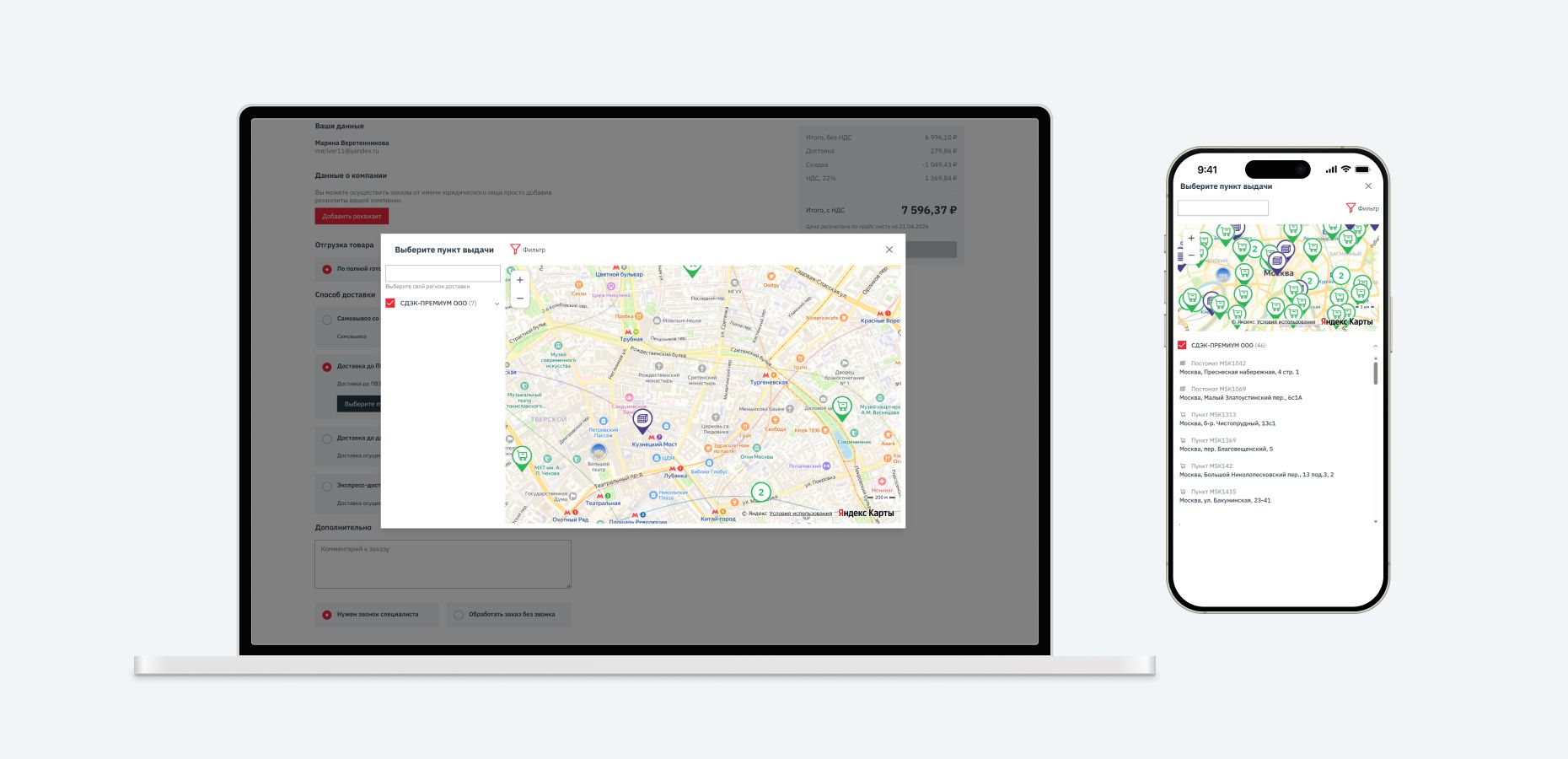Choose Постомат MSK1042 on Пресненская набережная
Viewport: 1568px width, 759px height.
tap(1239, 368)
